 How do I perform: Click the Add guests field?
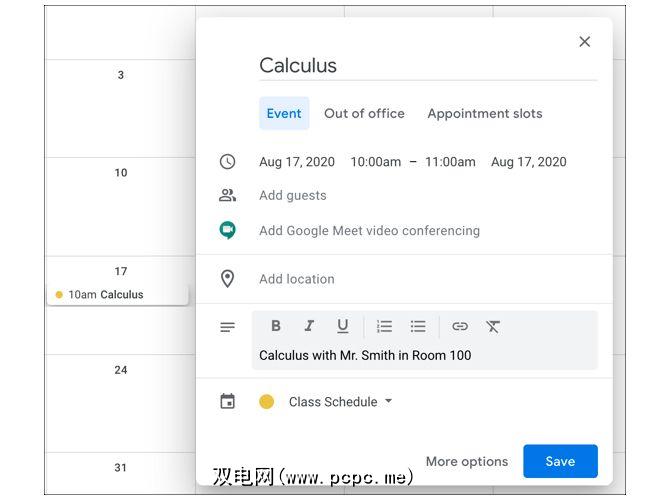pyautogui.click(x=293, y=195)
